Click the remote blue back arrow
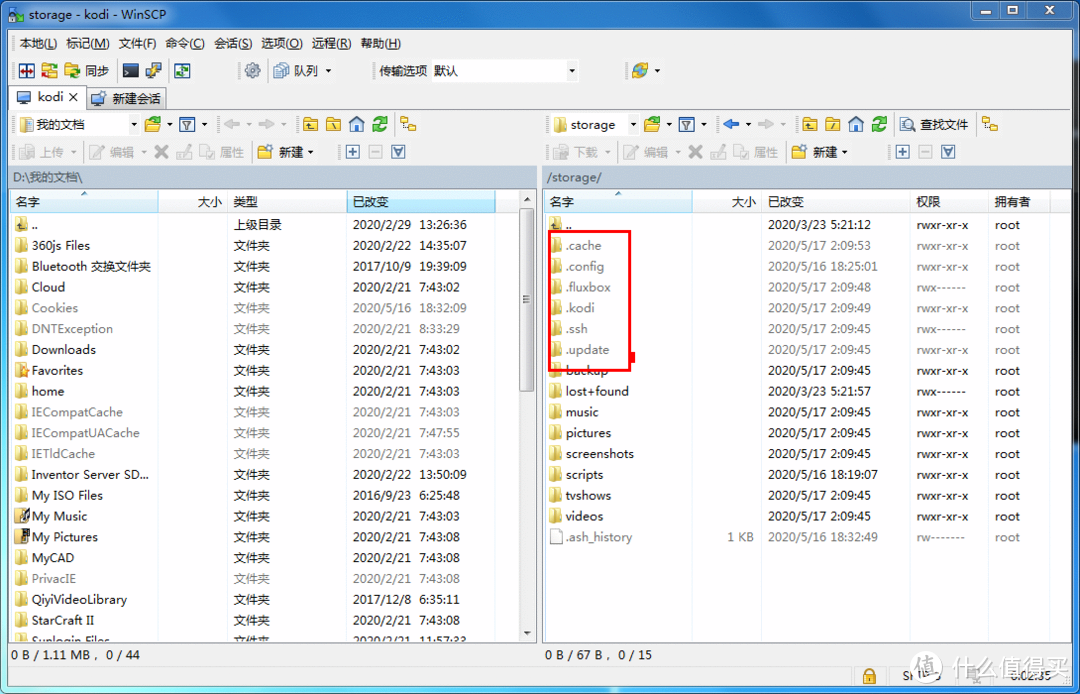Viewport: 1080px width, 694px height. click(731, 125)
